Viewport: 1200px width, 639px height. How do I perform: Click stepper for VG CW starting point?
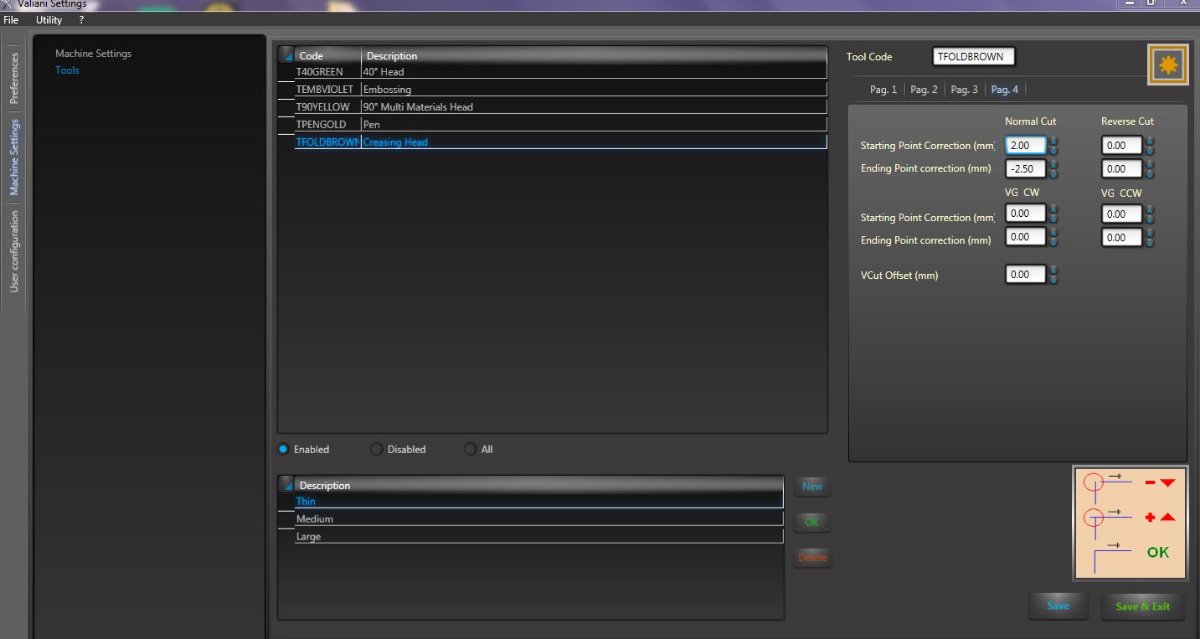coord(1053,214)
